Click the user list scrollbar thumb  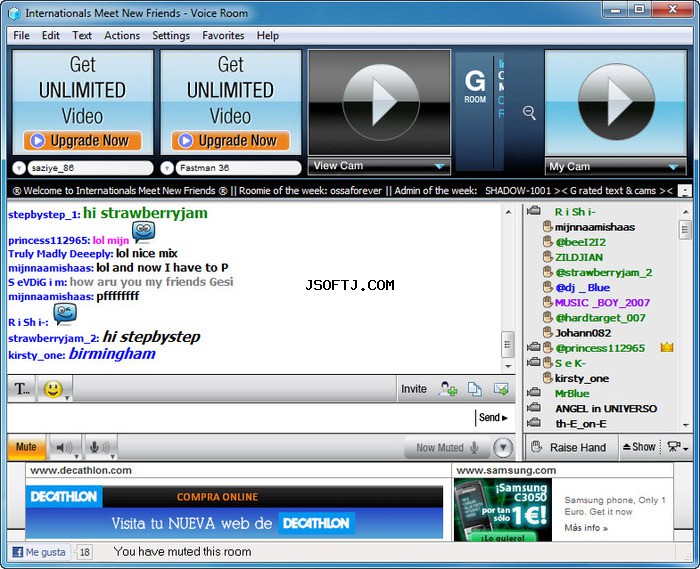point(685,230)
